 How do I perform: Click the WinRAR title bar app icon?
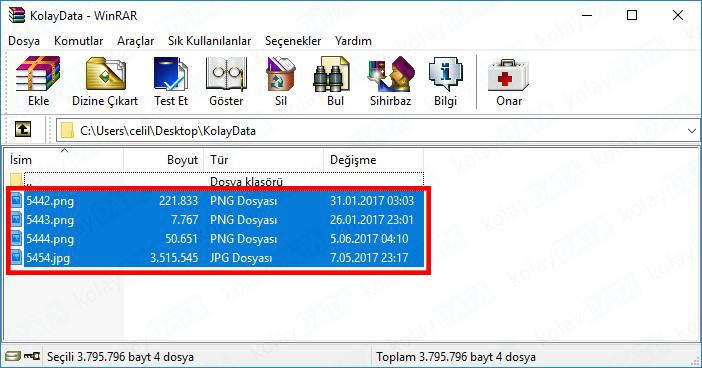(17, 15)
